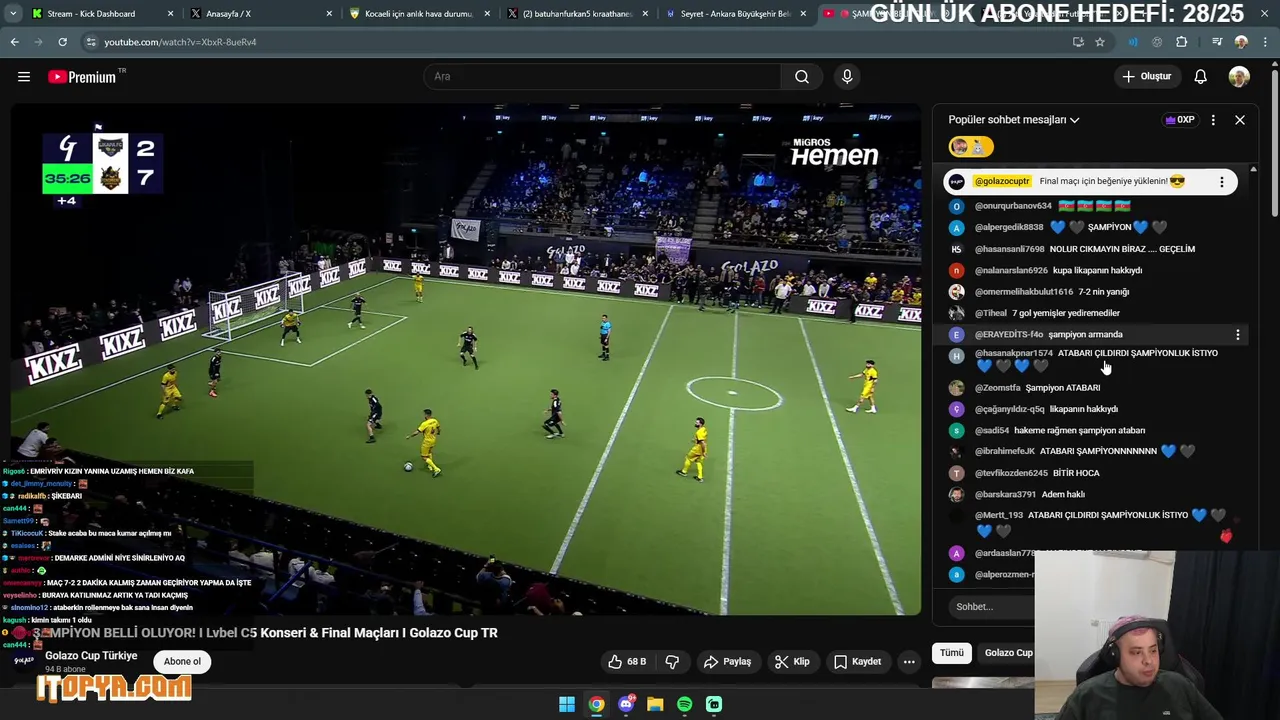Open the Windows Start menu
This screenshot has width=1280, height=720.
coord(567,705)
